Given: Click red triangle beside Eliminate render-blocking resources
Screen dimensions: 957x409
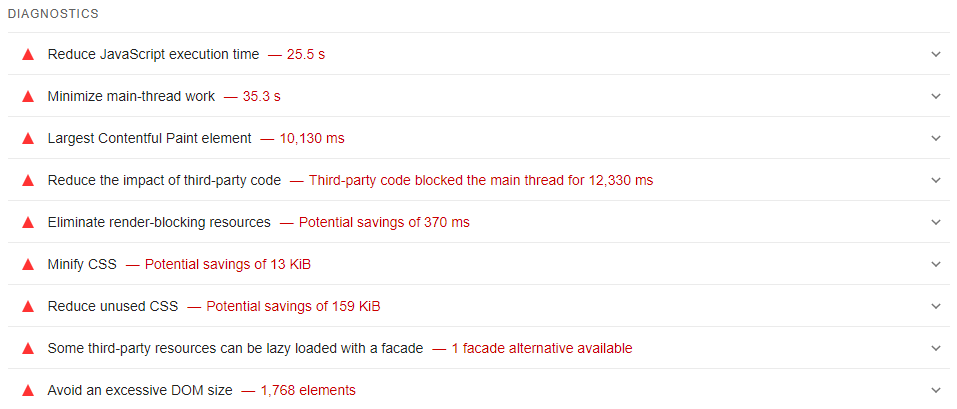Looking at the screenshot, I should (x=28, y=222).
